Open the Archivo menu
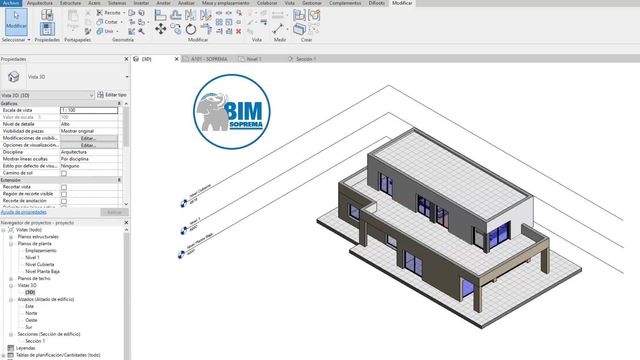640x360 pixels. coord(10,3)
